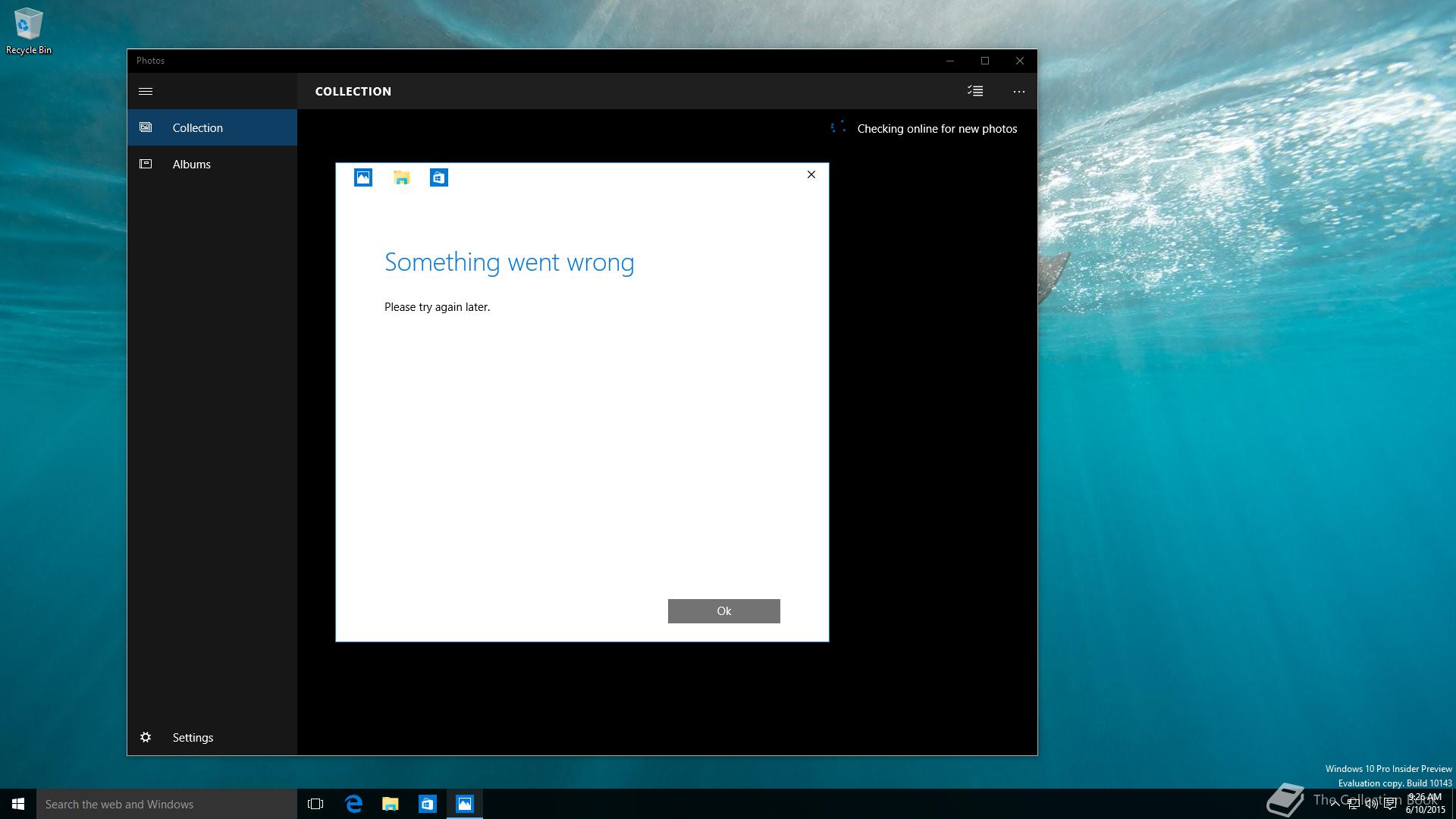Click the File Explorer icon in dialog
Screen dimensions: 1456x819
pyautogui.click(x=401, y=177)
